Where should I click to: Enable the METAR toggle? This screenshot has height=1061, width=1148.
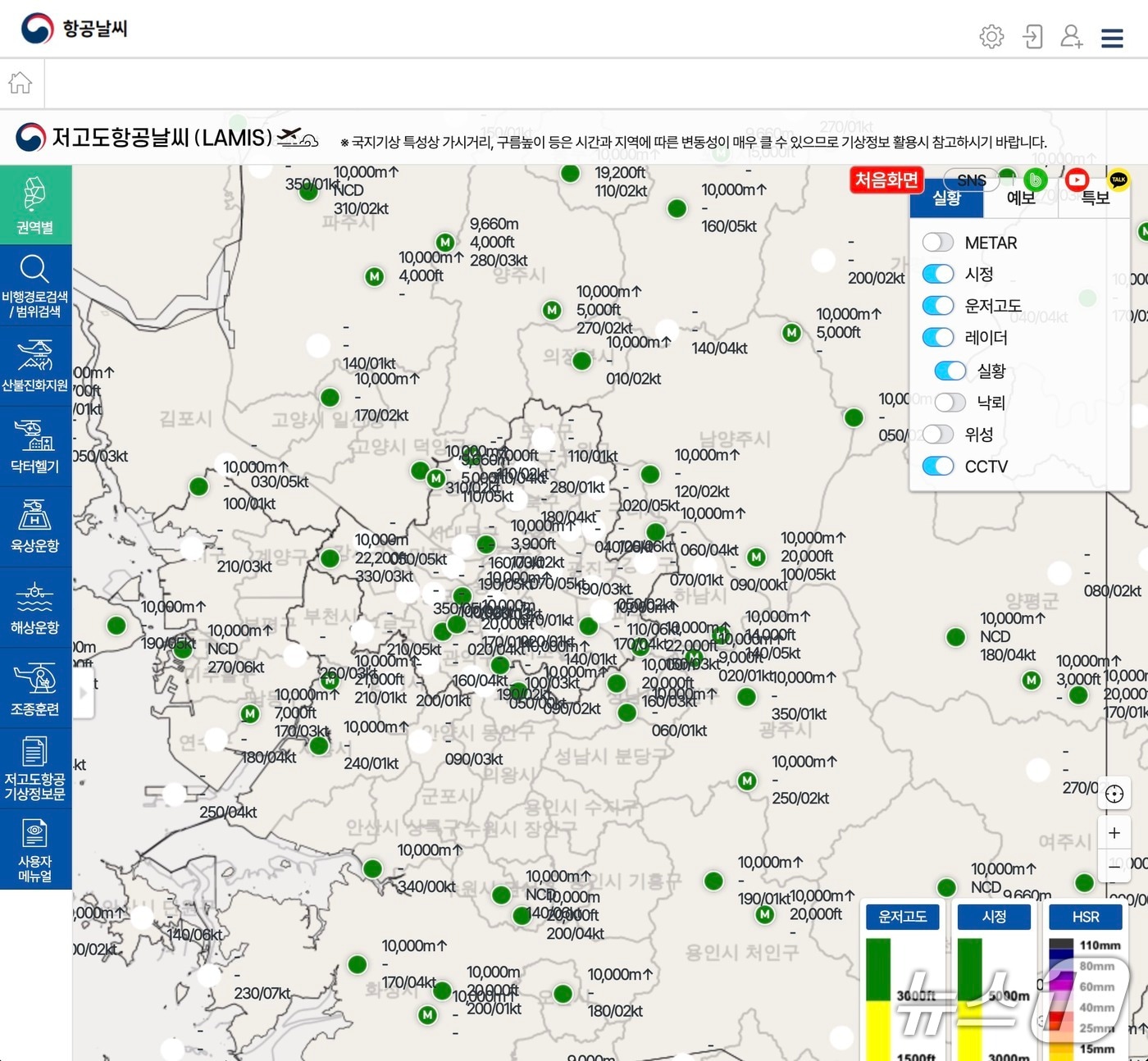(937, 243)
